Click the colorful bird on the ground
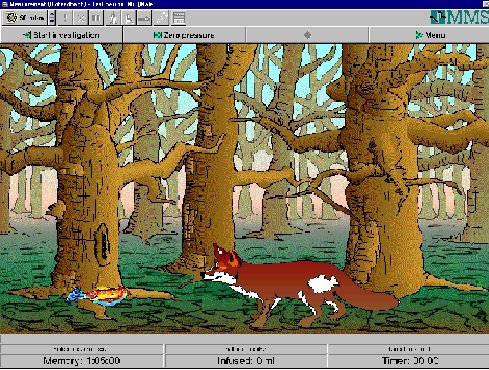 98,296
